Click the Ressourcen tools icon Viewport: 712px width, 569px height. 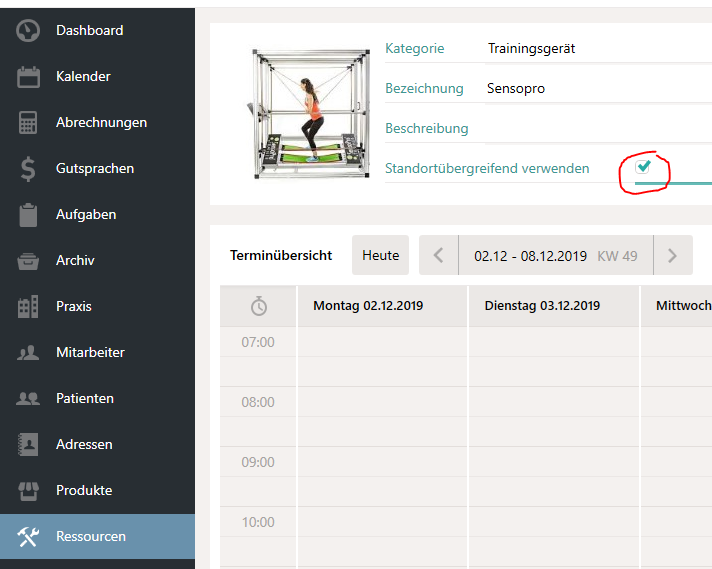point(28,537)
